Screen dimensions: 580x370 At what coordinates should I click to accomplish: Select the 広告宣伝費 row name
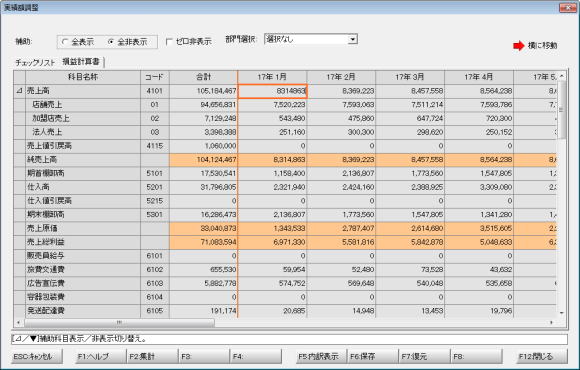pos(45,283)
